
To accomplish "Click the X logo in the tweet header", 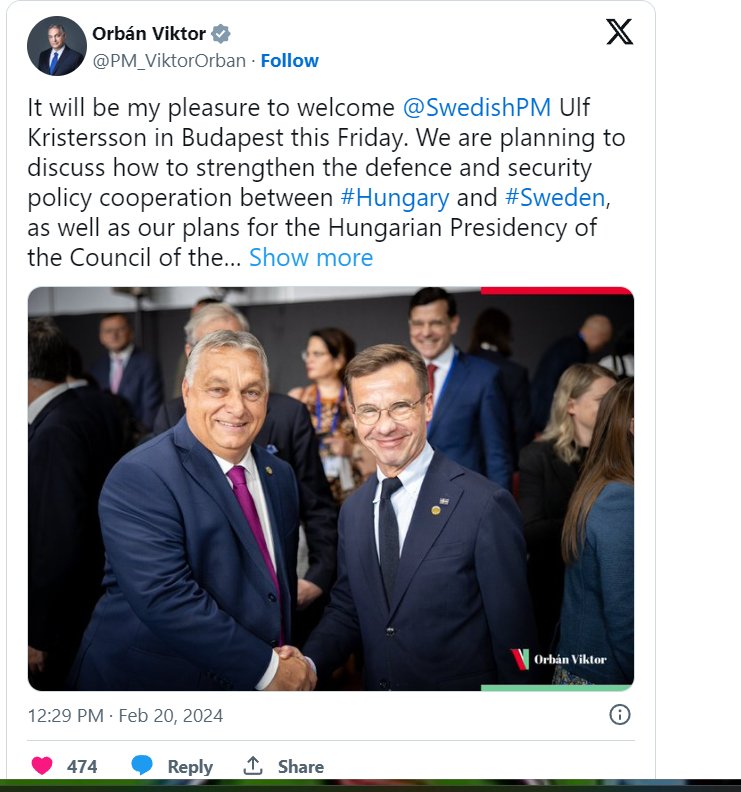I will coord(619,33).
